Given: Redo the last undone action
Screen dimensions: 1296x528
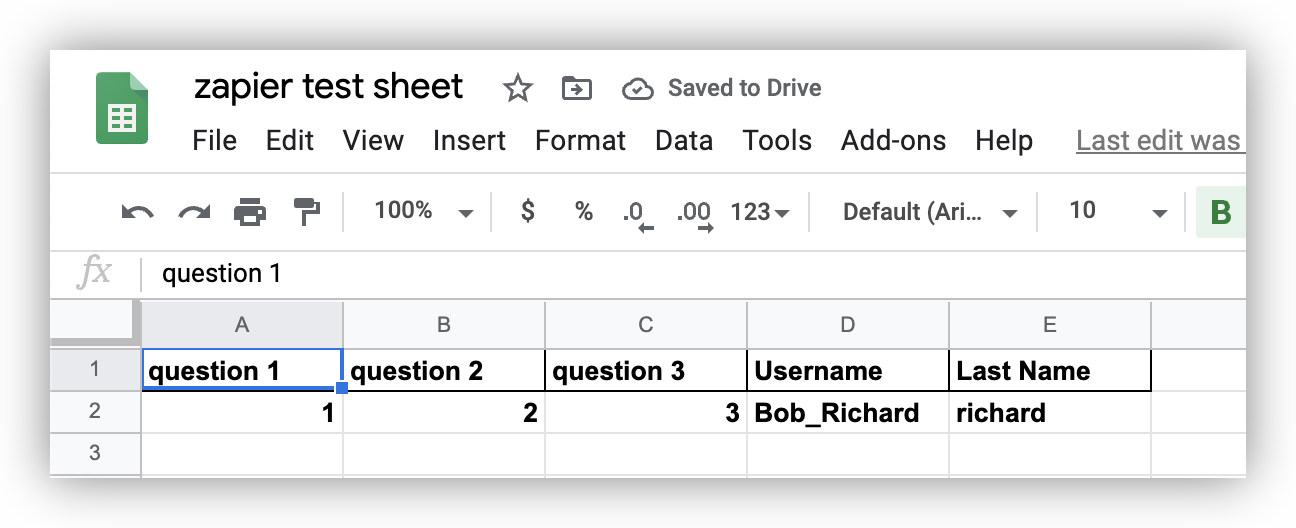Looking at the screenshot, I should (x=193, y=212).
